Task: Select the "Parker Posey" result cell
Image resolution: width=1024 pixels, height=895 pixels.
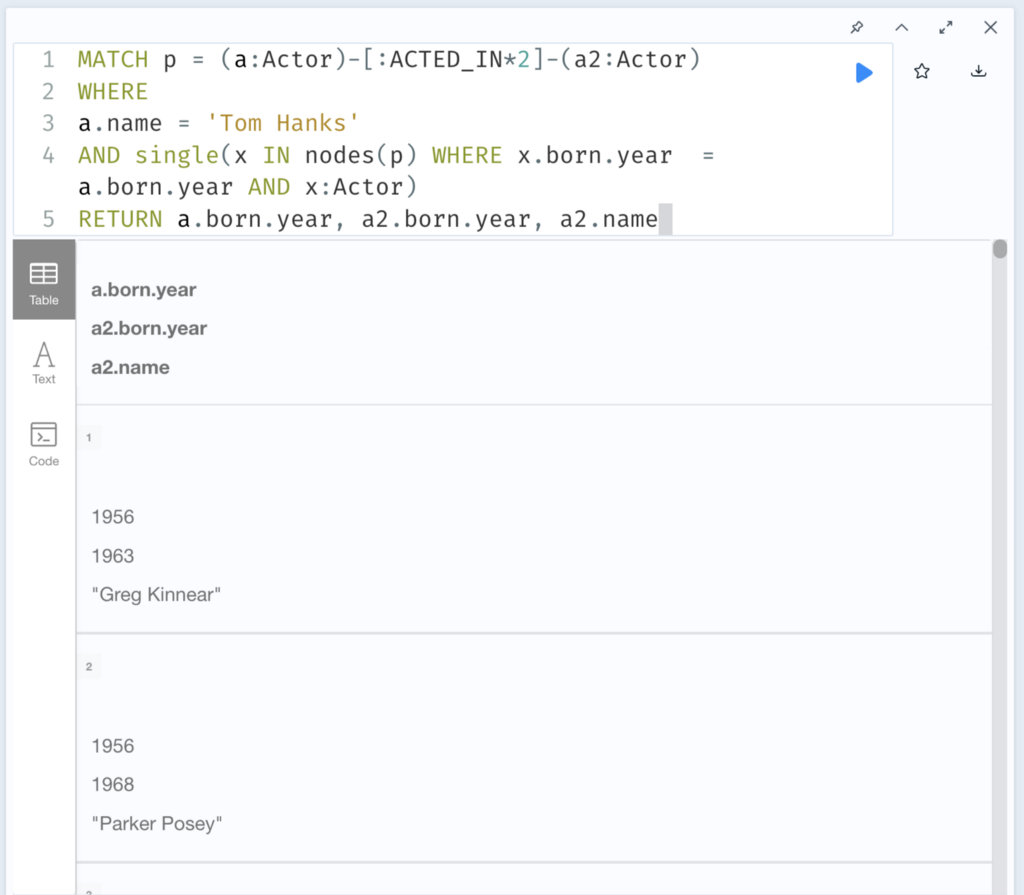Action: (x=157, y=823)
